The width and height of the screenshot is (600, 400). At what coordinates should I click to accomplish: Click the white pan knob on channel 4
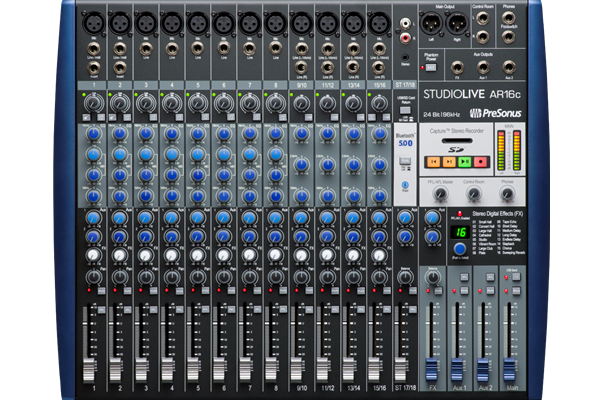(172, 256)
